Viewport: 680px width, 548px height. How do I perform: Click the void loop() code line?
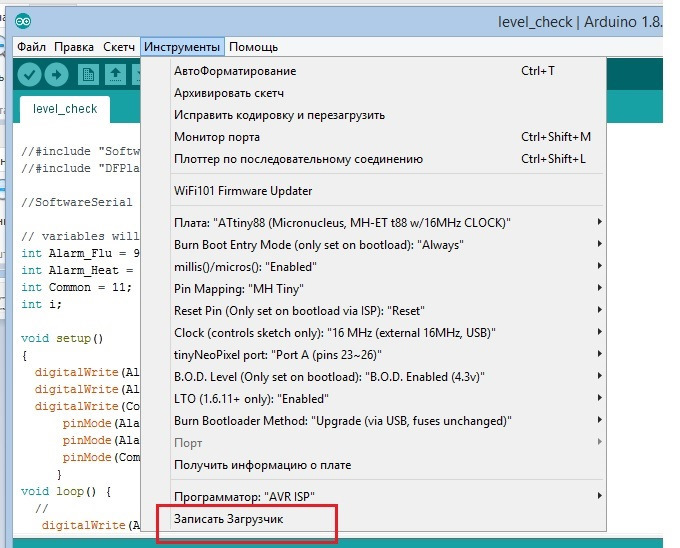click(x=66, y=491)
